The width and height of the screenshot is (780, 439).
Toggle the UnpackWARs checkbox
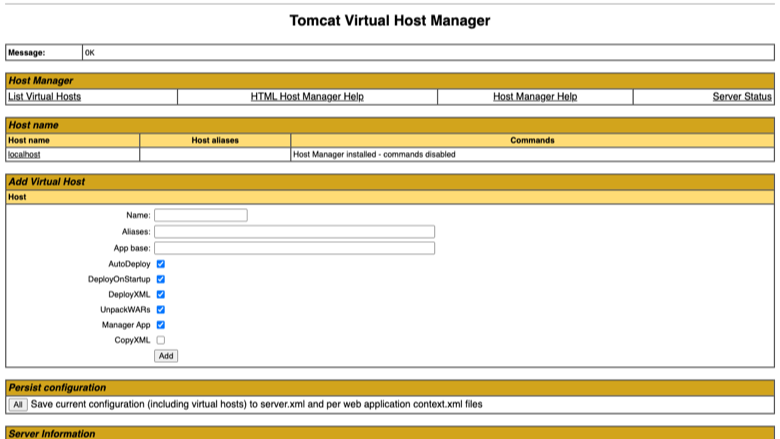coord(161,310)
